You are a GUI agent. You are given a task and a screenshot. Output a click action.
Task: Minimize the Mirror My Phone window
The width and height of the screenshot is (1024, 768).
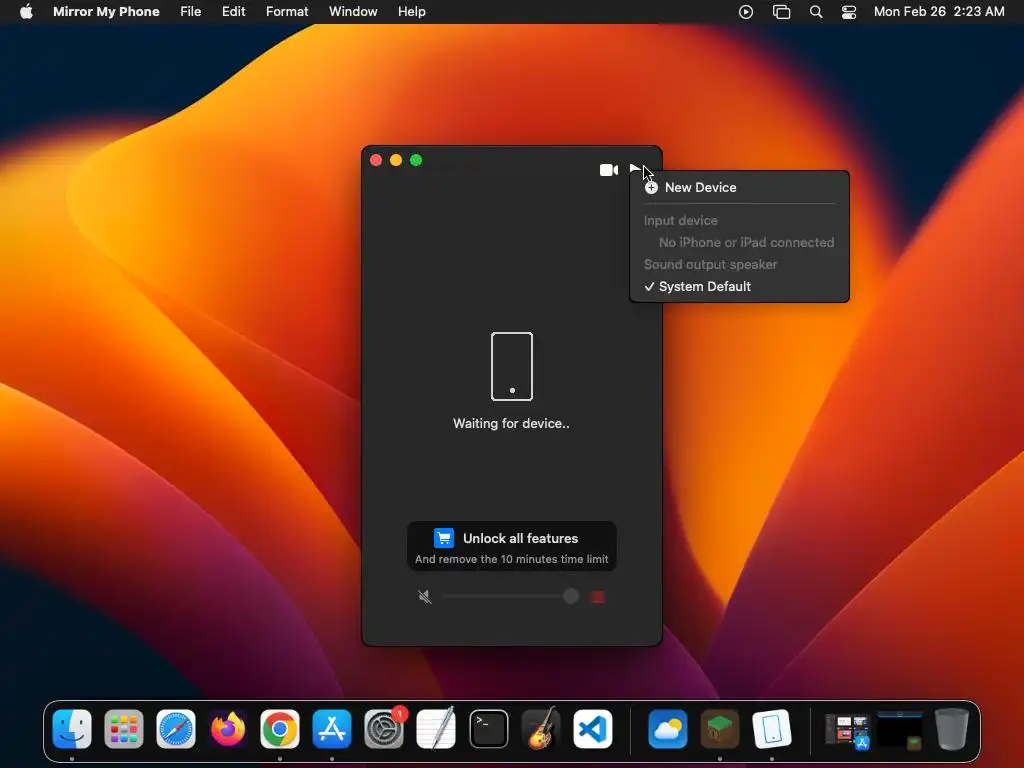tap(396, 160)
